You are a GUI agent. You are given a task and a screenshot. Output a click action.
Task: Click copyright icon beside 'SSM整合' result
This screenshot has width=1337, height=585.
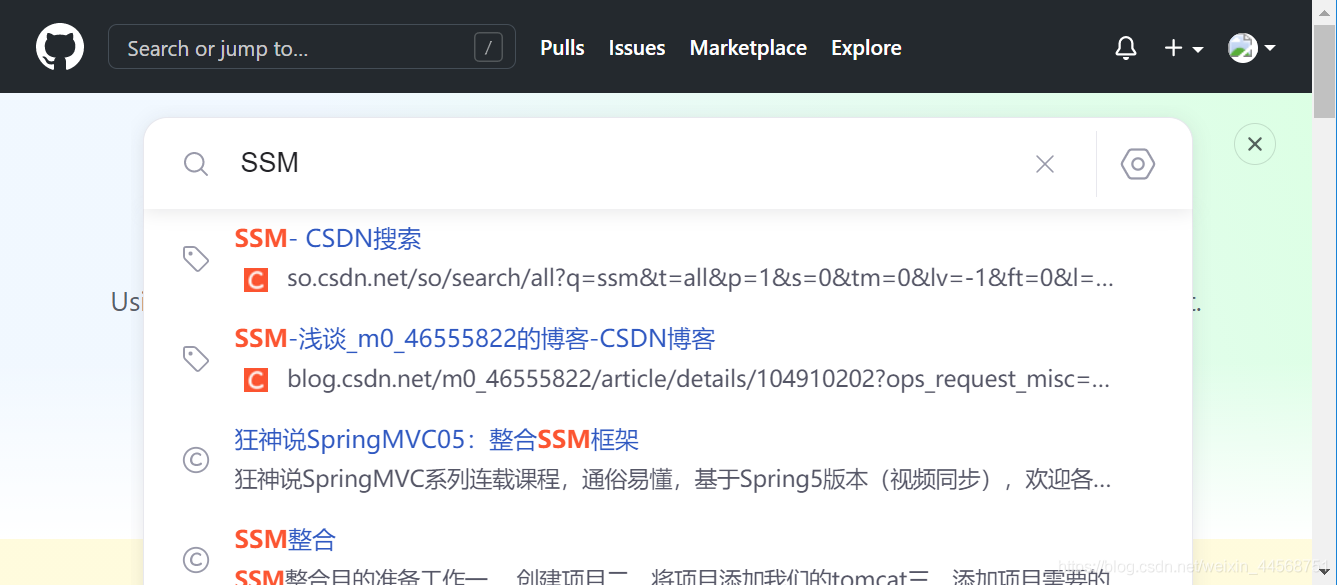coord(196,559)
